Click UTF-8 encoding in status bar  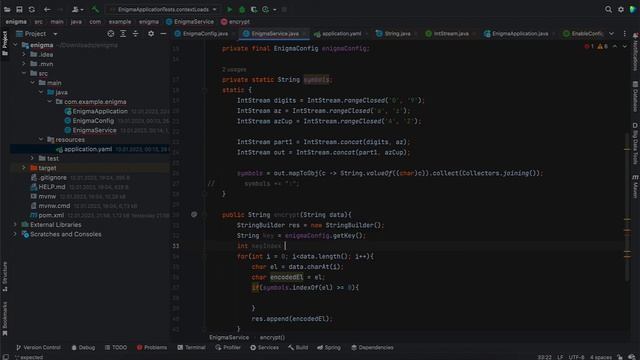[576, 357]
